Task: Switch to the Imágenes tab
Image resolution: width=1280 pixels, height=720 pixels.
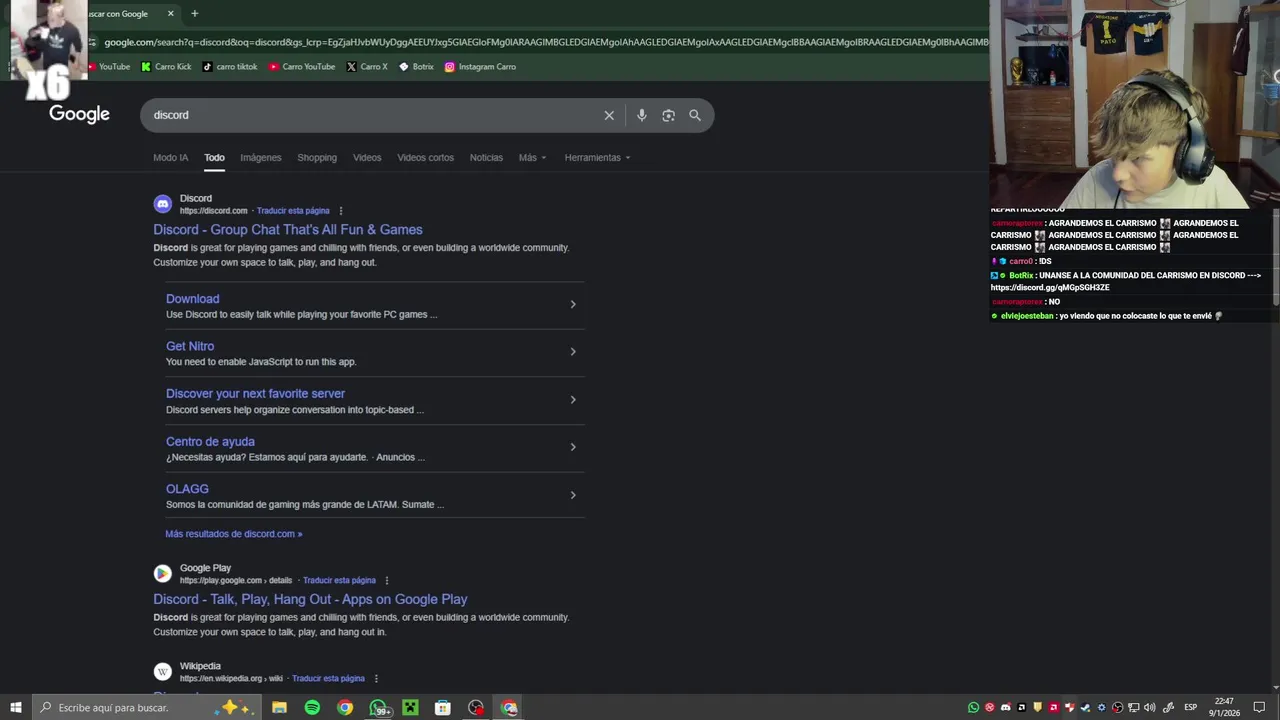Action: click(x=261, y=158)
